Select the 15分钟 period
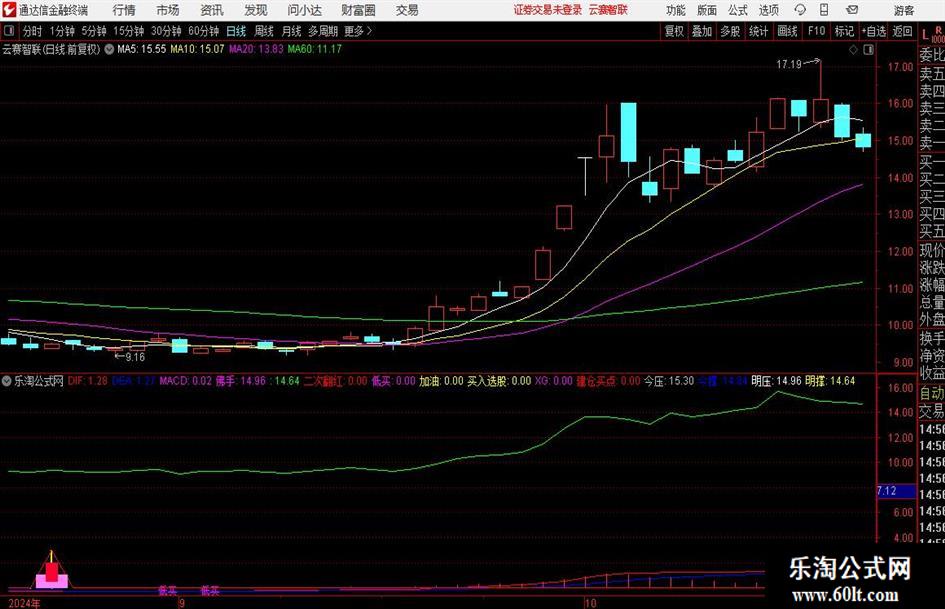 [128, 31]
